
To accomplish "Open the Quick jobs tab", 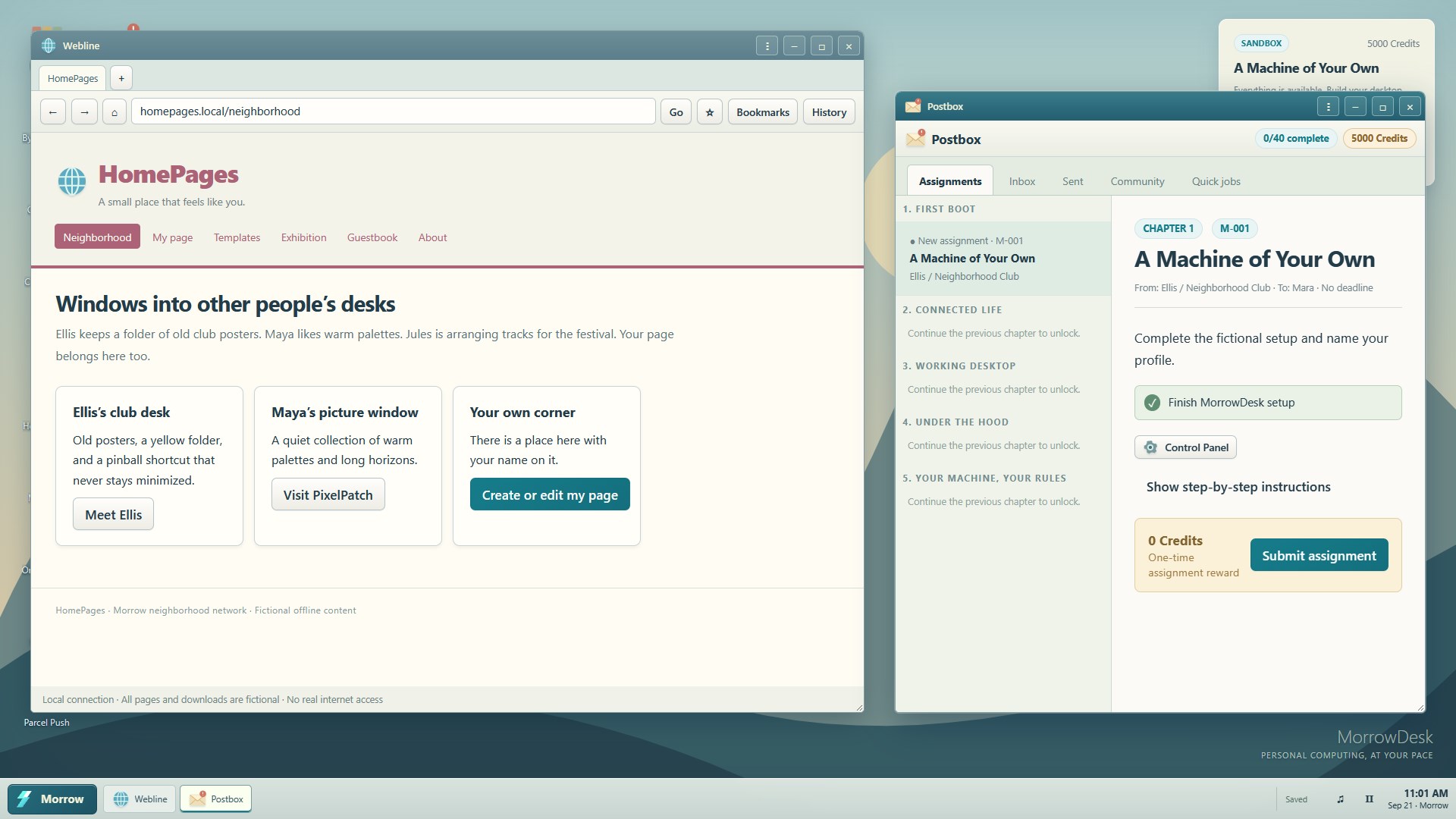I will tap(1216, 181).
